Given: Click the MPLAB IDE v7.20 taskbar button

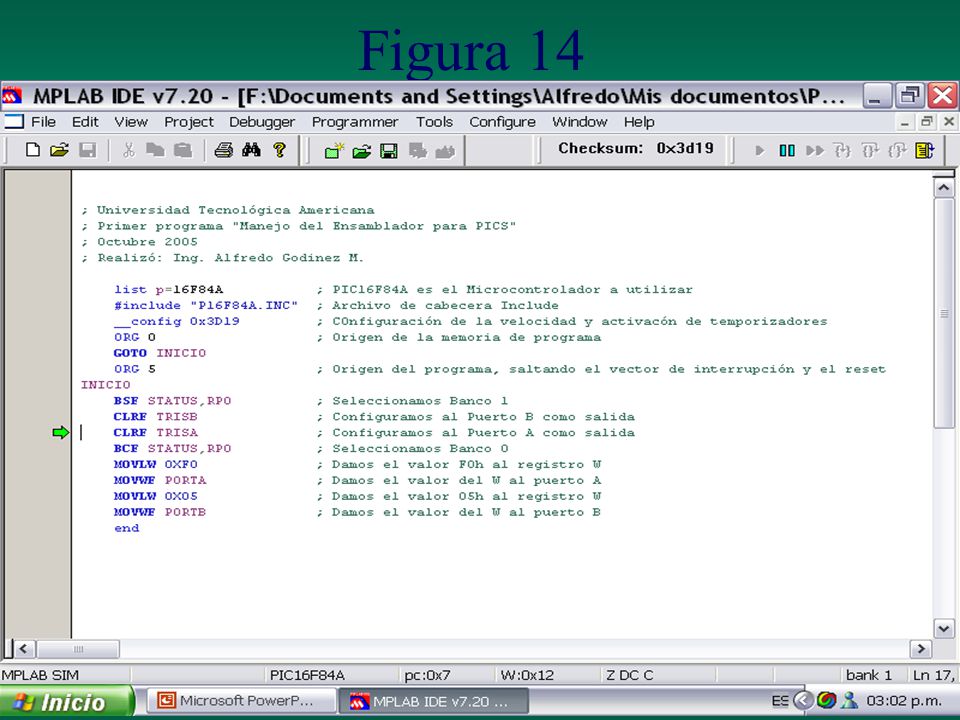Looking at the screenshot, I should [433, 701].
